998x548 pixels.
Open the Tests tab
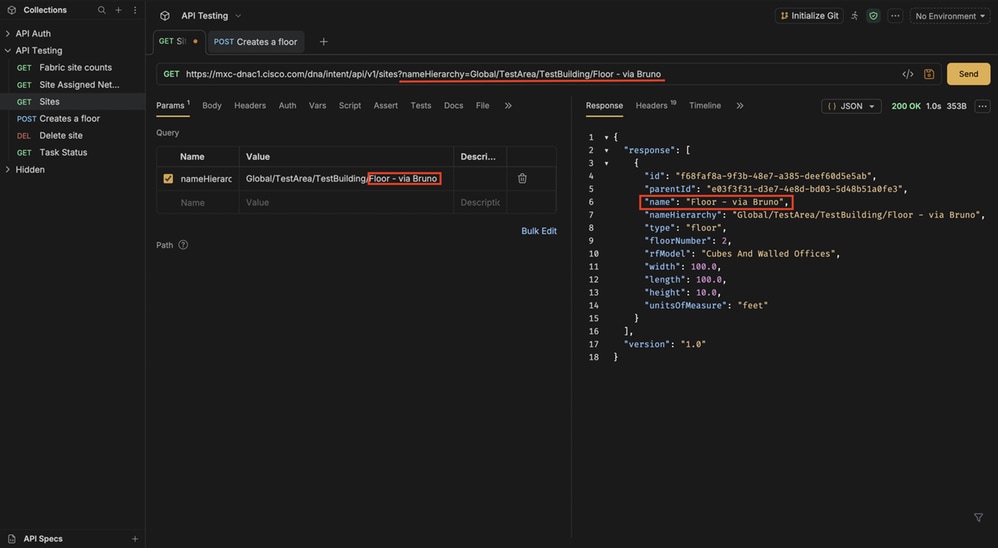point(421,106)
